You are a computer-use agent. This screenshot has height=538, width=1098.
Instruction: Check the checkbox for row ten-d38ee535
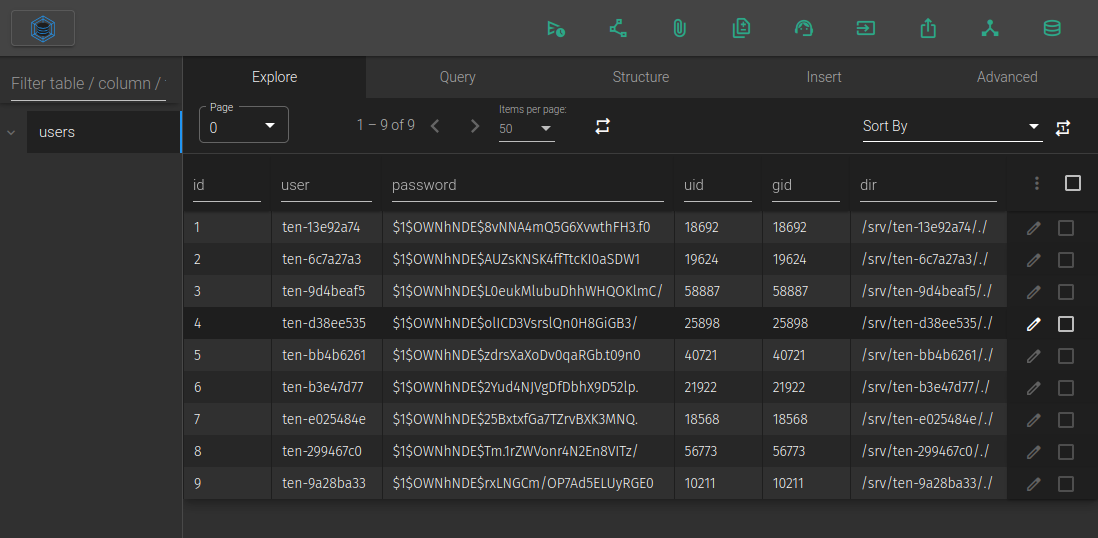[x=1066, y=324]
